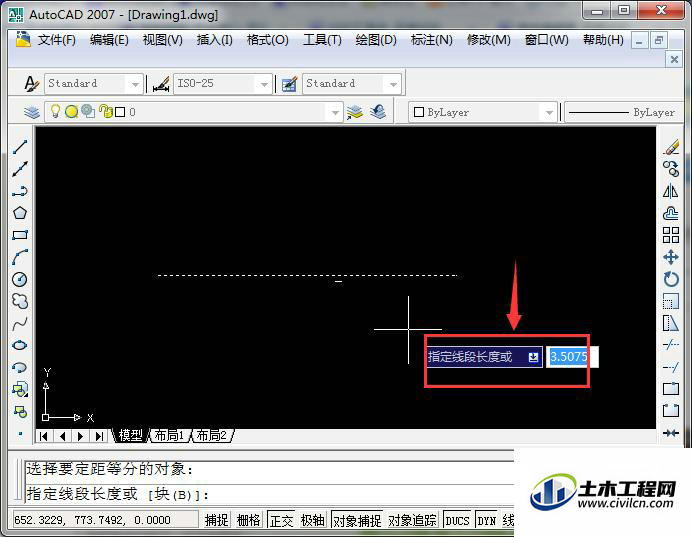Click the Array tool
The height and width of the screenshot is (537, 692).
[x=671, y=235]
